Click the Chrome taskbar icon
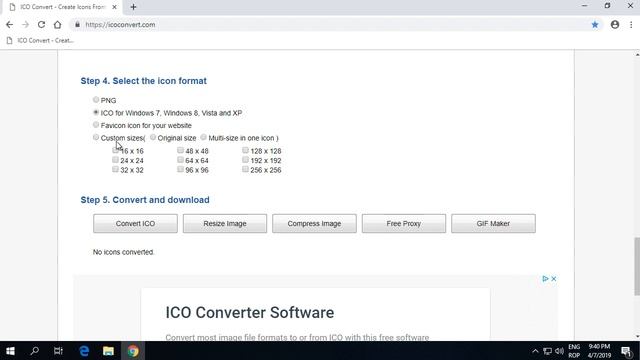This screenshot has height=360, width=640. (133, 351)
